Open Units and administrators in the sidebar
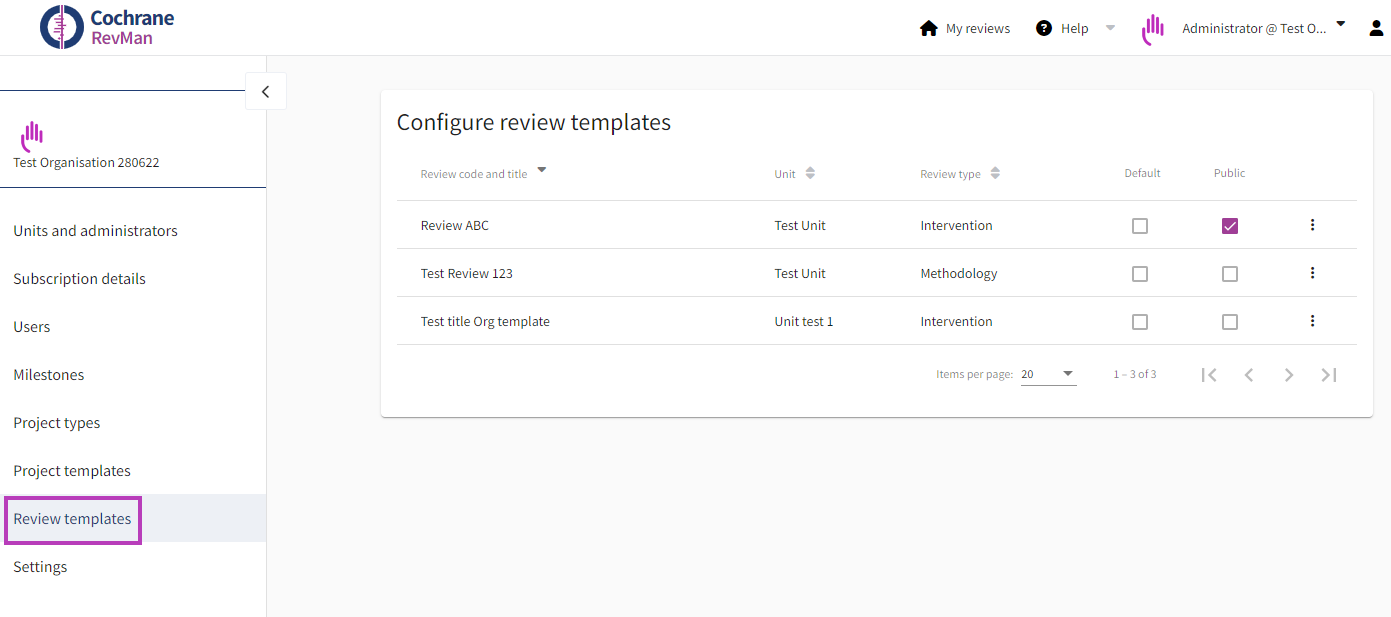 point(95,231)
